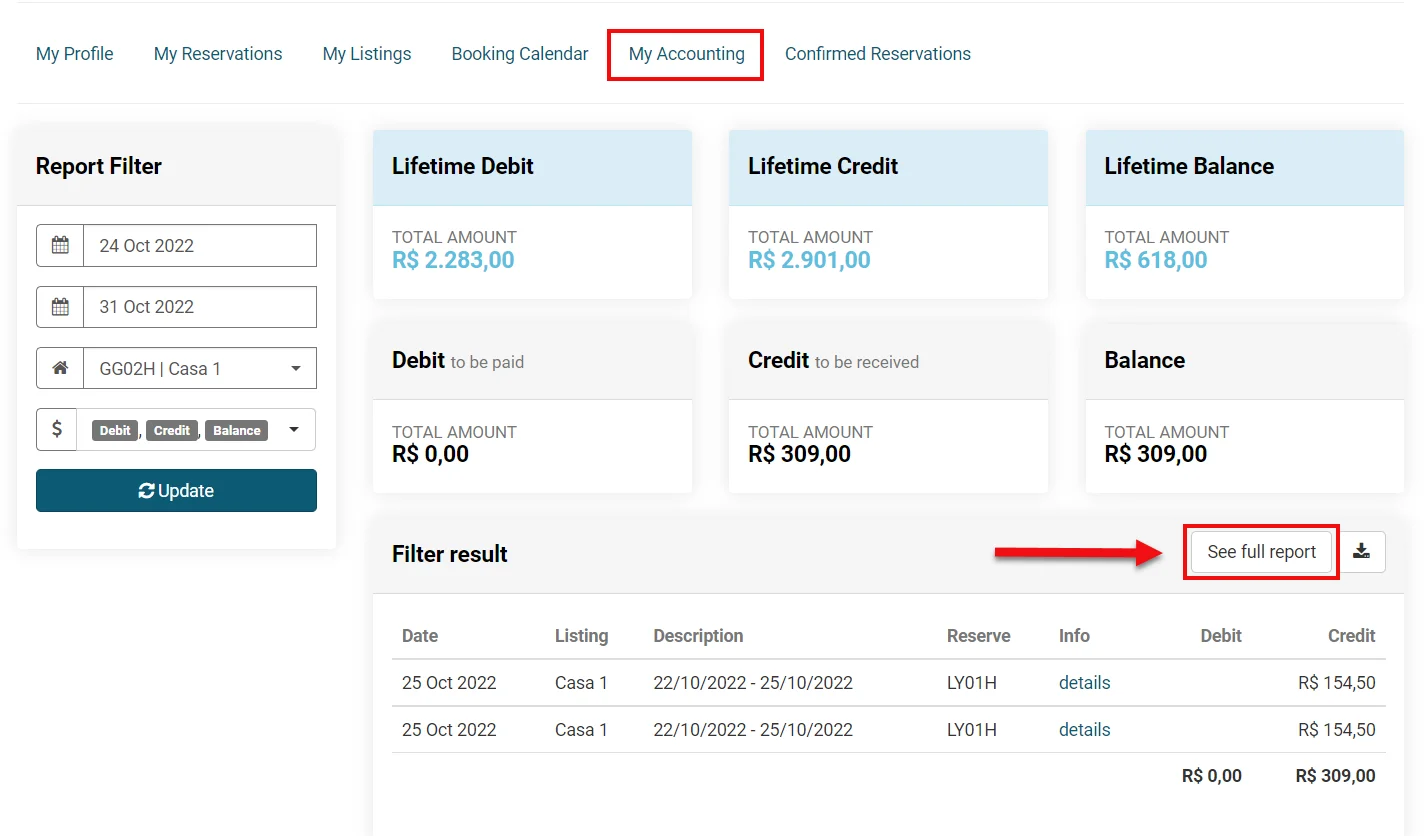Viewport: 1427px width, 836px height.
Task: Click the 31 Oct 2022 end date field
Action: coord(200,307)
